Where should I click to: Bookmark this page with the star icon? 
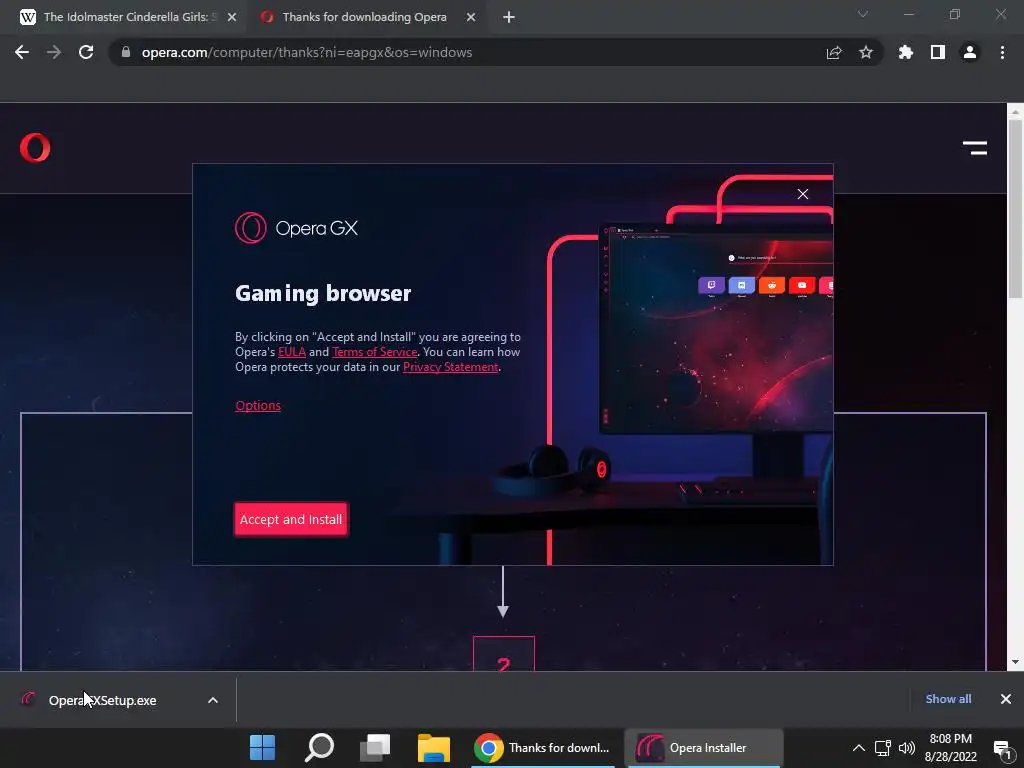866,52
